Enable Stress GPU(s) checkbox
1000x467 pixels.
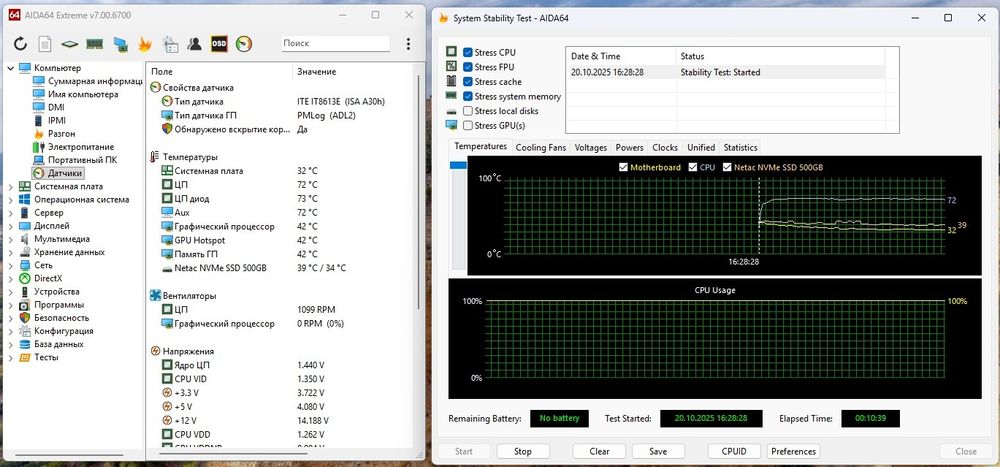pyautogui.click(x=468, y=126)
